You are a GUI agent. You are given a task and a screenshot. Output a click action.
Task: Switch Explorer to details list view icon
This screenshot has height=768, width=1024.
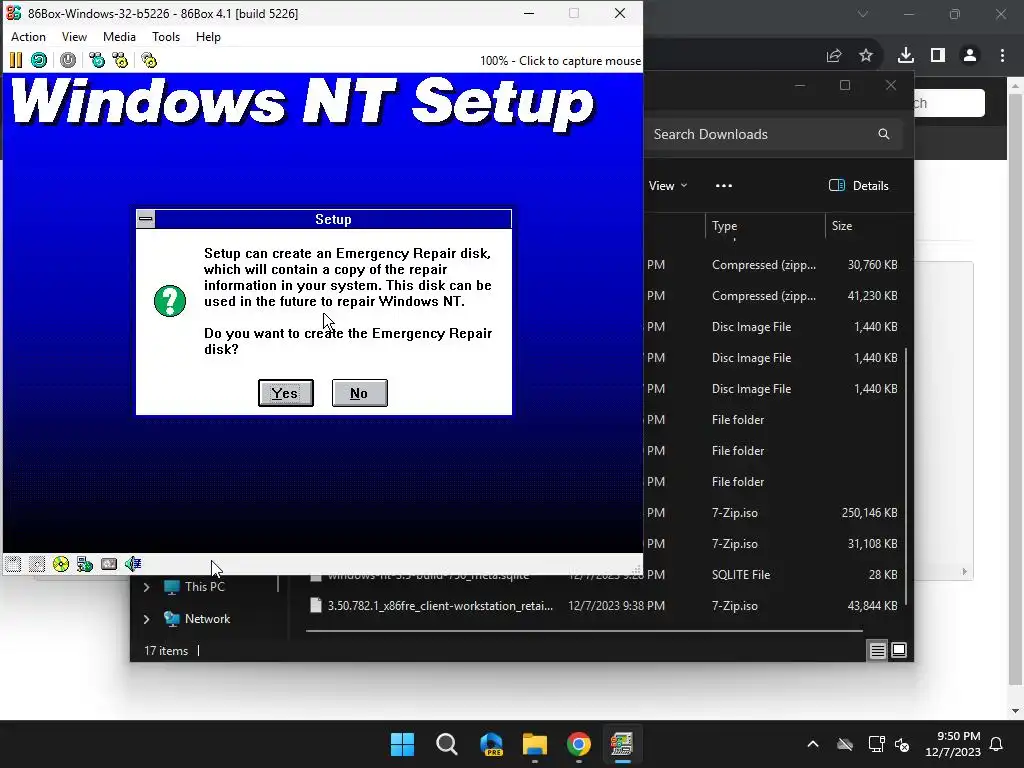click(878, 650)
